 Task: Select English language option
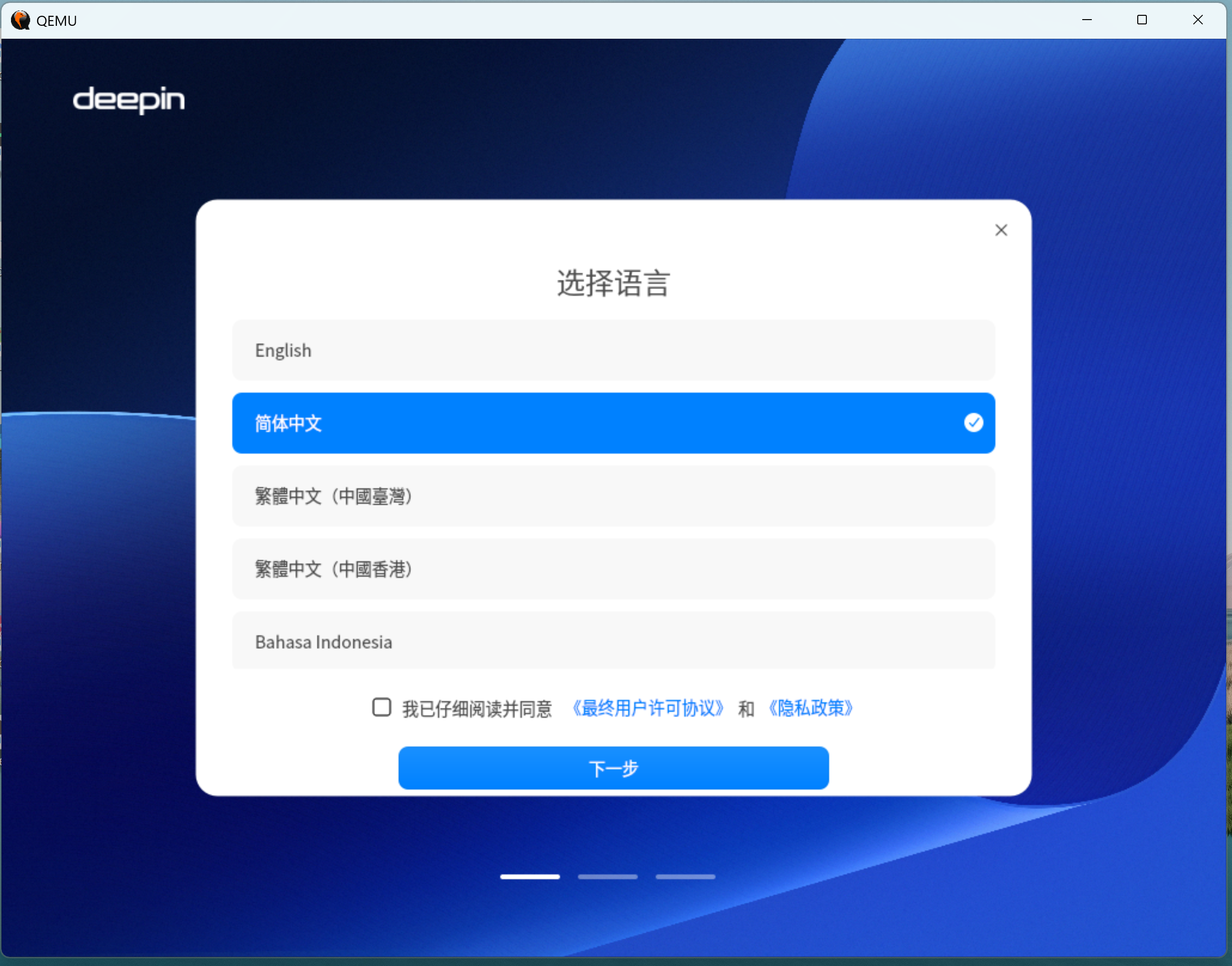coord(613,350)
